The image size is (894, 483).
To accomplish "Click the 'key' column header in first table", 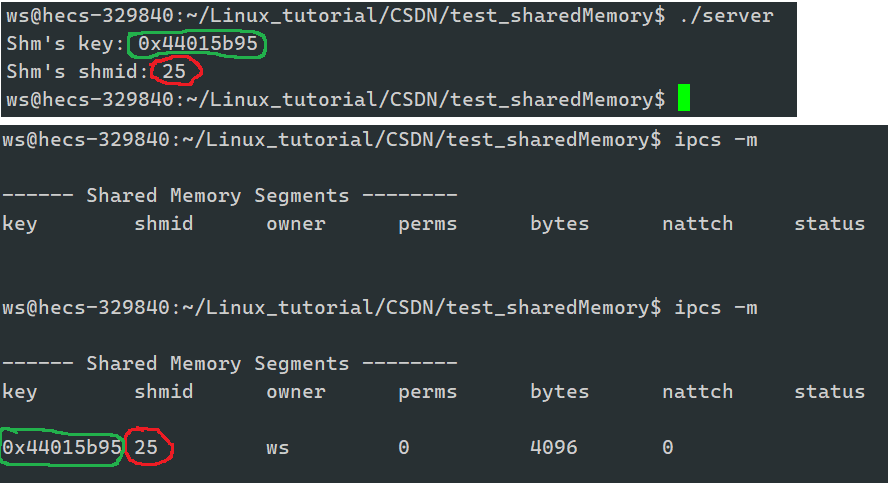I will point(20,224).
